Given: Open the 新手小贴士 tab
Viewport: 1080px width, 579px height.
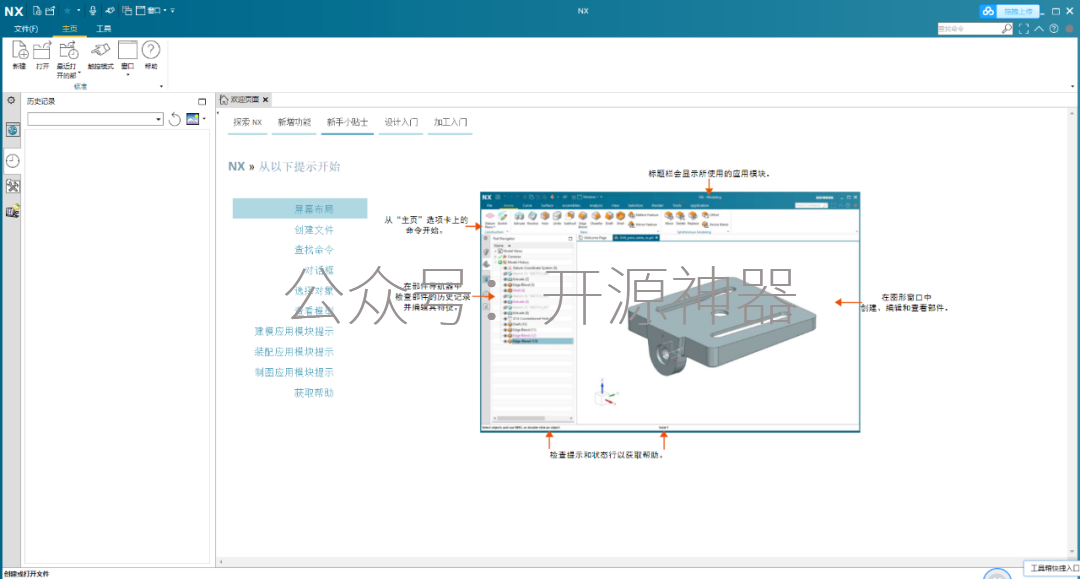Looking at the screenshot, I should click(x=347, y=122).
